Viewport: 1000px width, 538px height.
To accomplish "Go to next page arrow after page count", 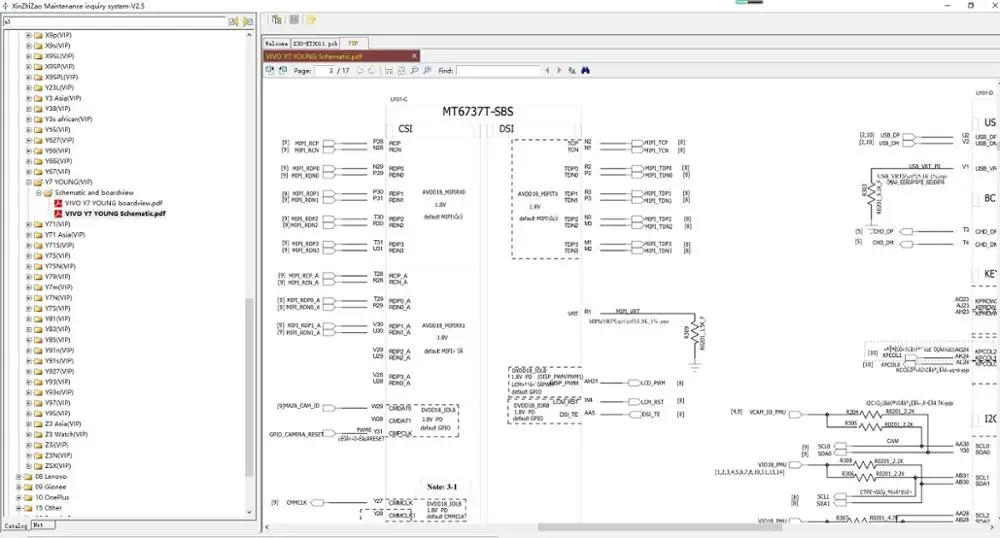I will [x=372, y=70].
